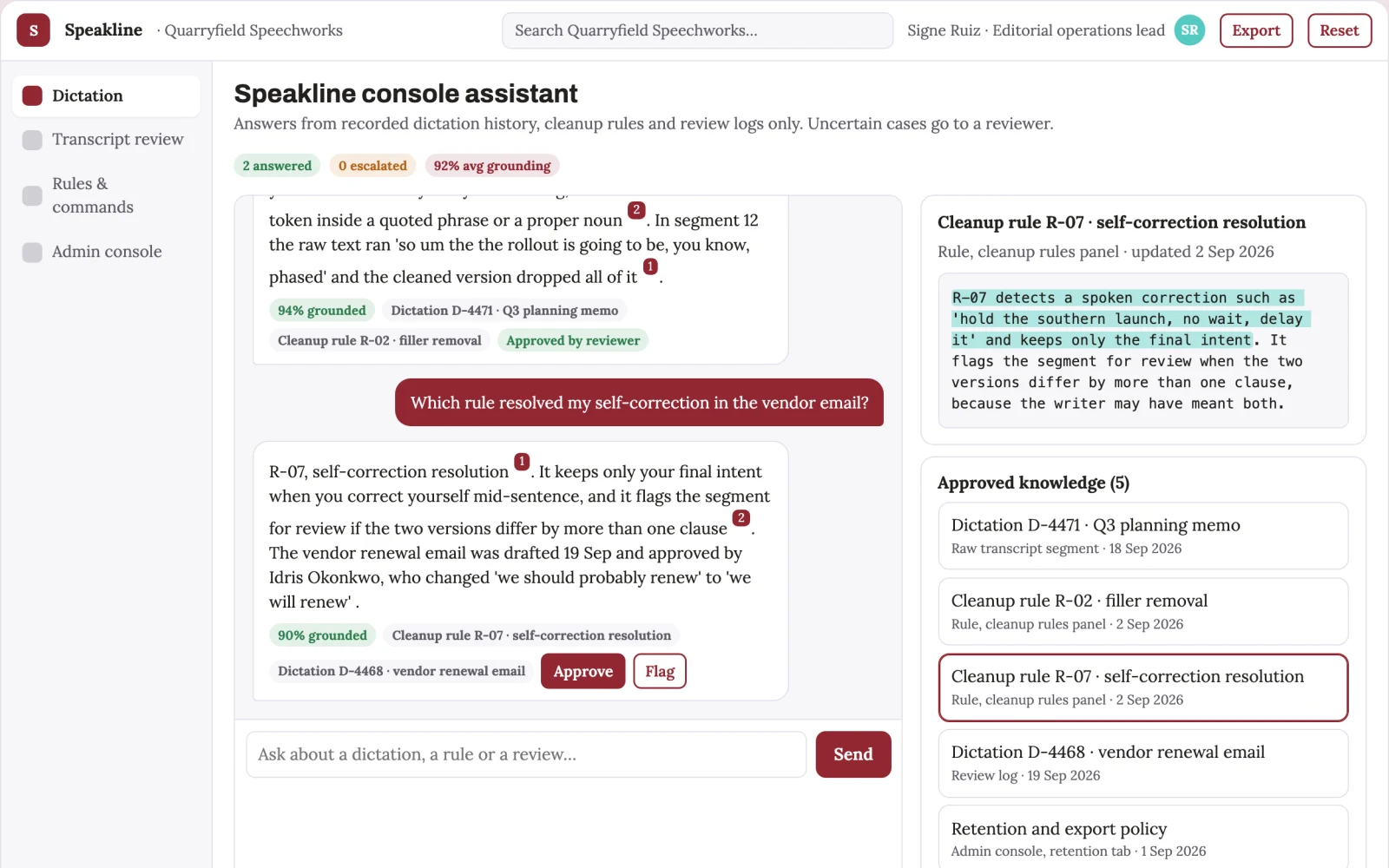Click the Speakline "S" logo icon
1389x868 pixels.
coord(33,30)
